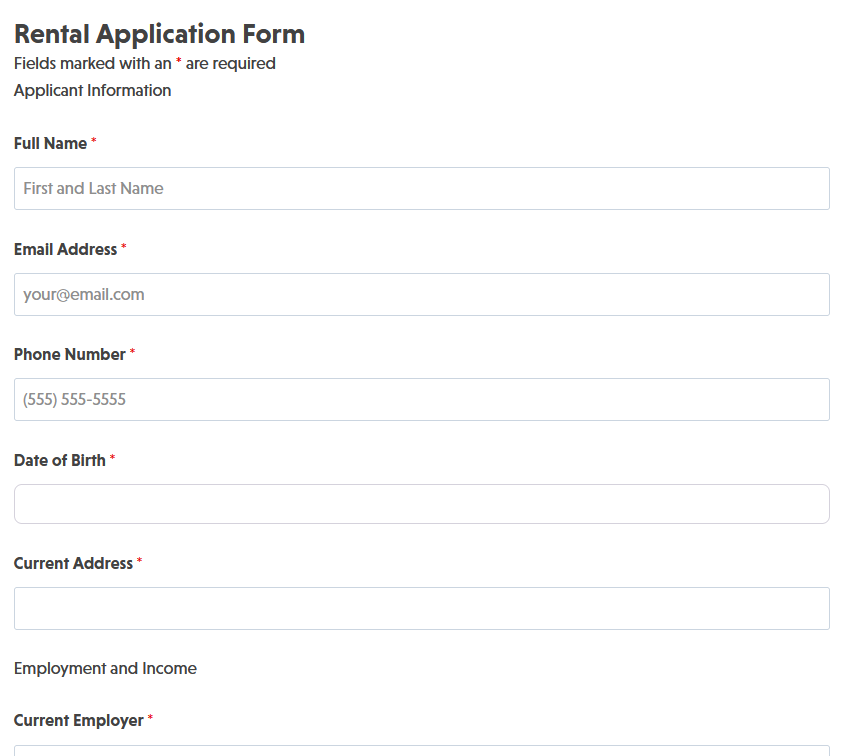Click the Current Address input box

[421, 608]
